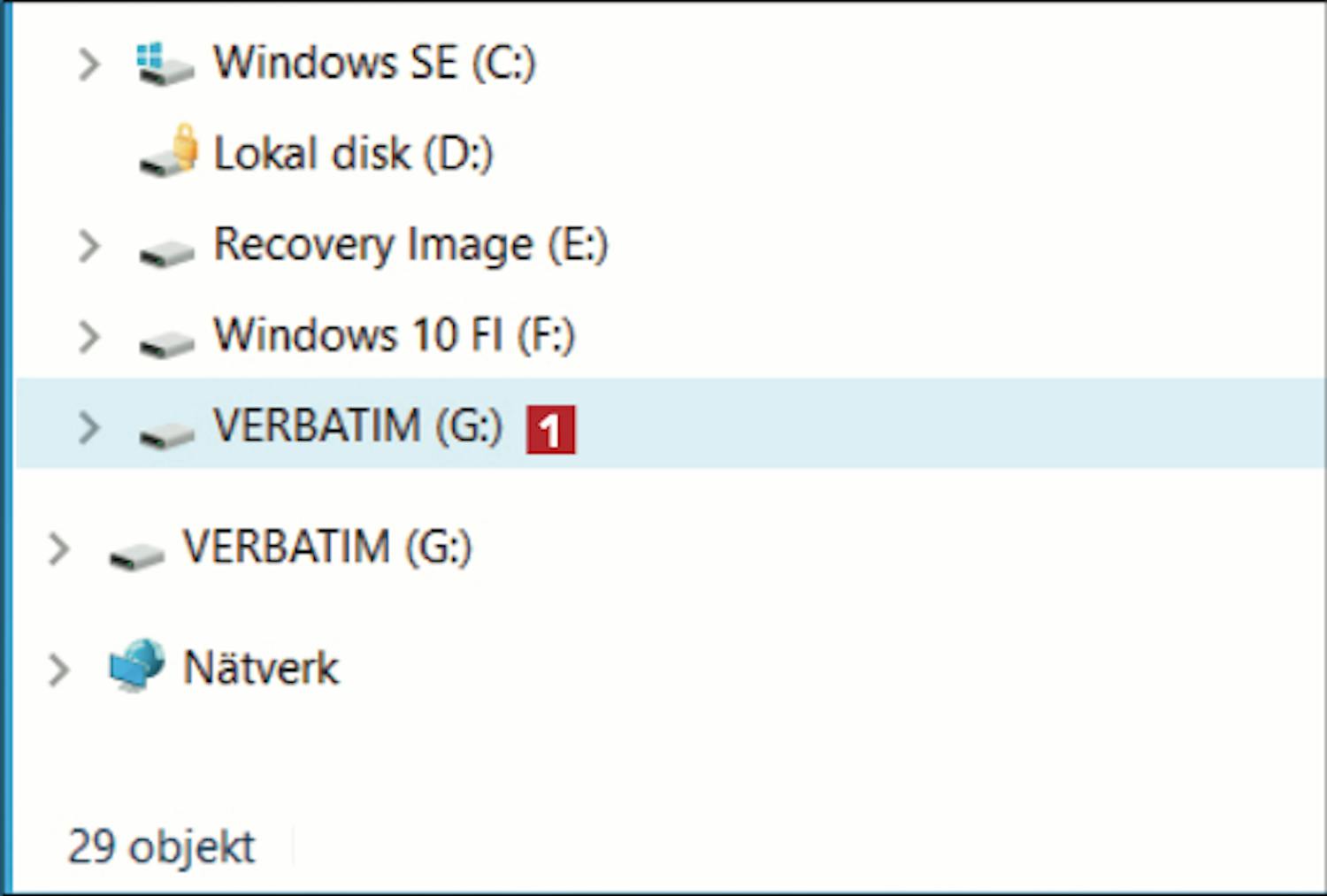Click the Windows 10 FI (F:) drive icon

click(x=166, y=343)
